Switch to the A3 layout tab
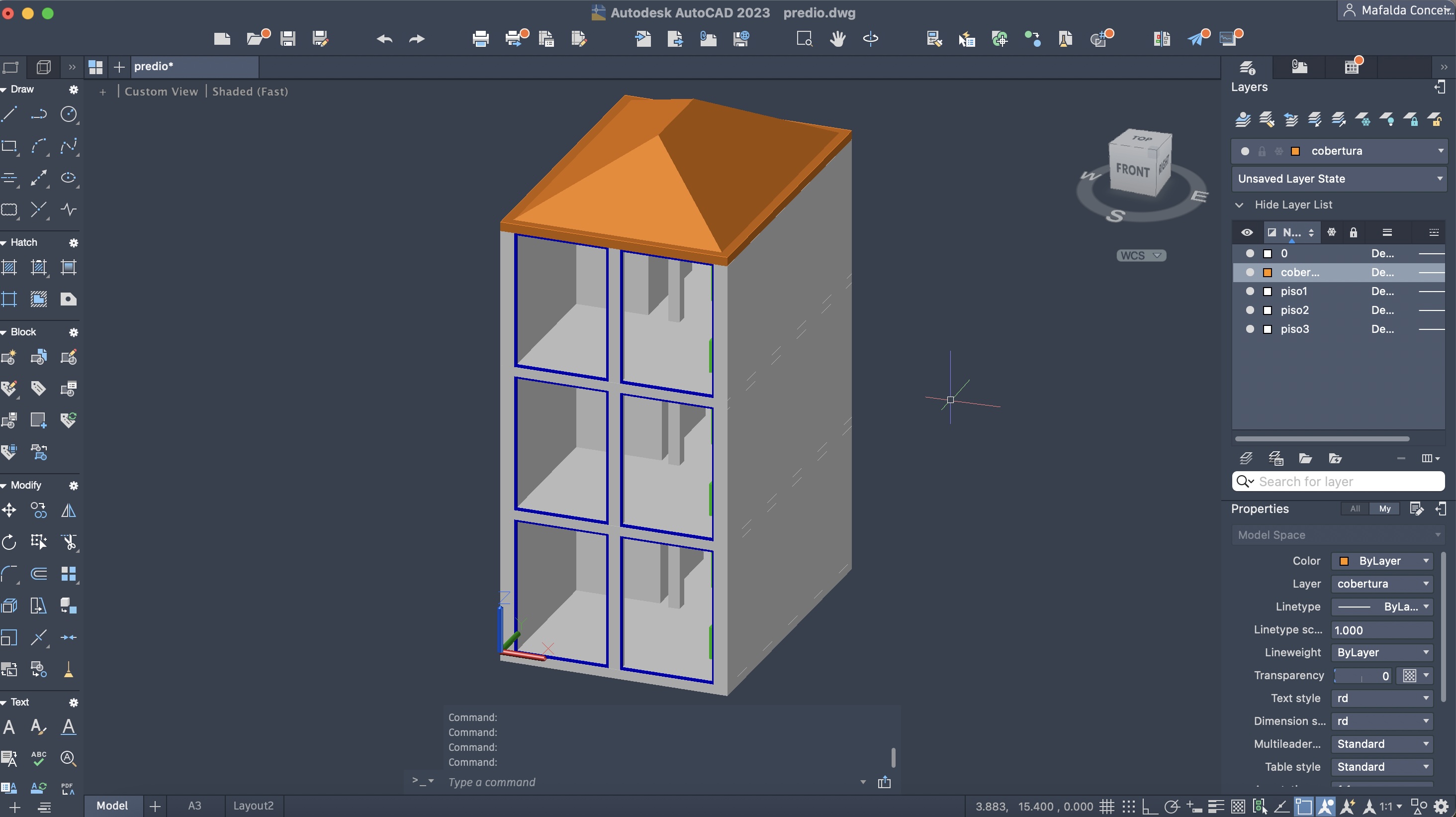This screenshot has width=1456, height=817. point(194,806)
